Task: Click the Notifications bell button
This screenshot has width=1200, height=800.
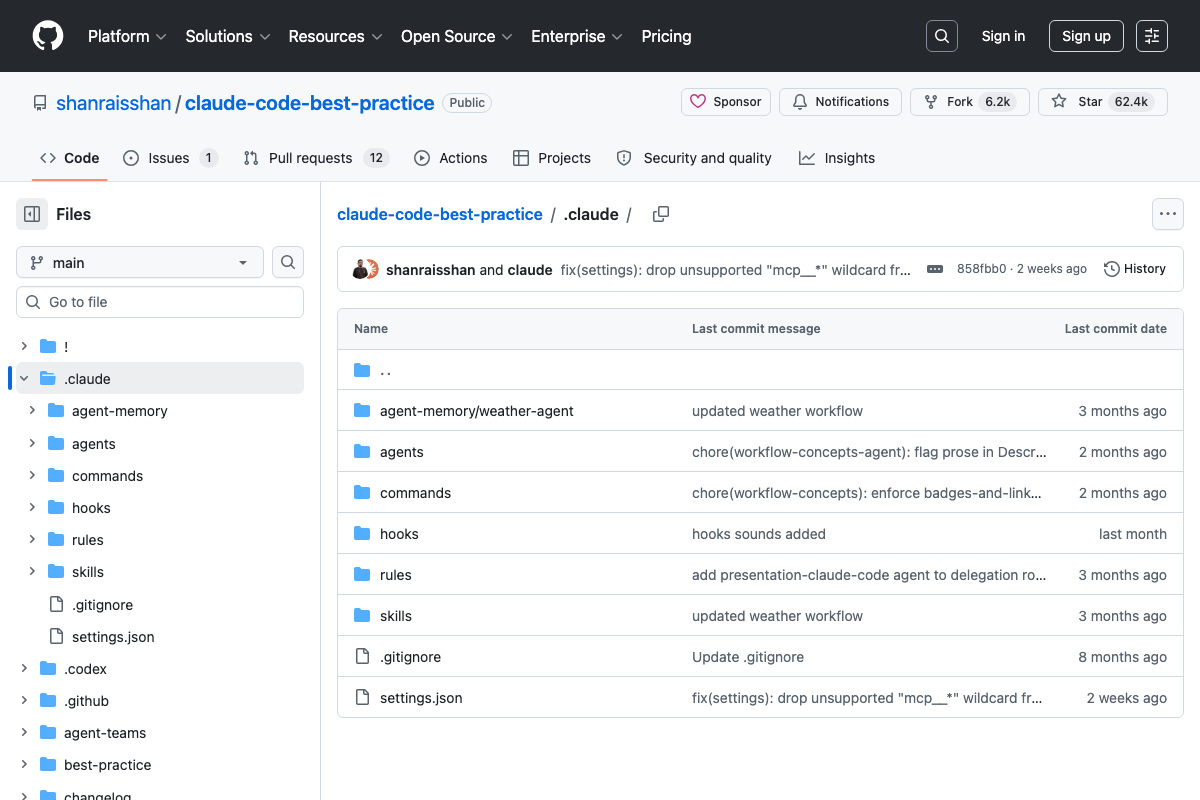Action: [x=840, y=102]
